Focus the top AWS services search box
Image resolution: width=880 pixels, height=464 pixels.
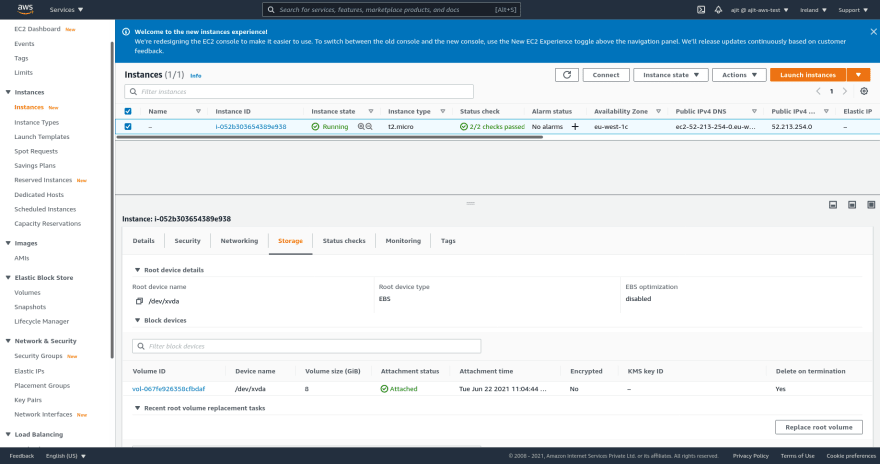coord(391,10)
